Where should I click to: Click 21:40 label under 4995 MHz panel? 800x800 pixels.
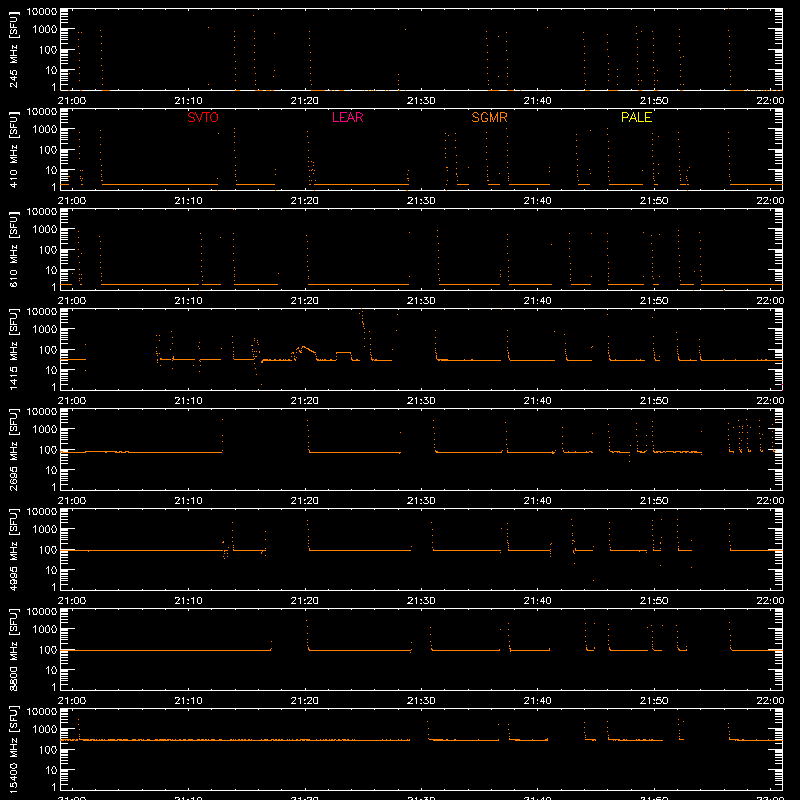pyautogui.click(x=537, y=601)
